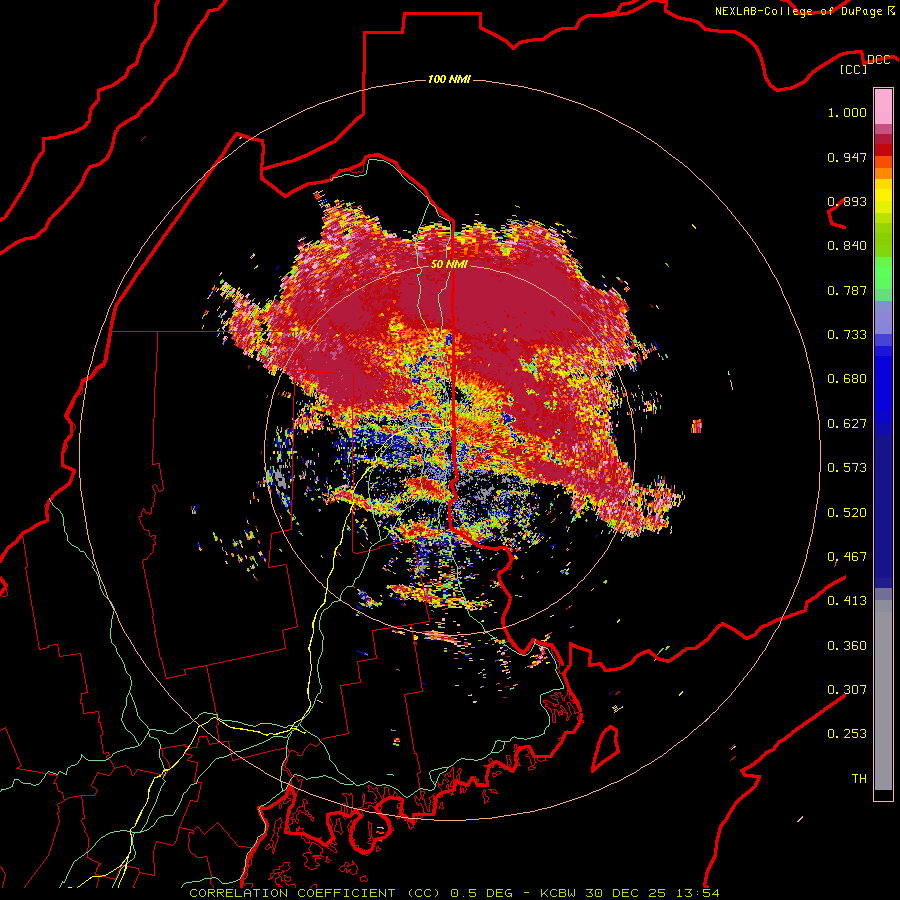900x900 pixels.
Task: Click the KCBW station identifier in footer
Action: [559, 893]
